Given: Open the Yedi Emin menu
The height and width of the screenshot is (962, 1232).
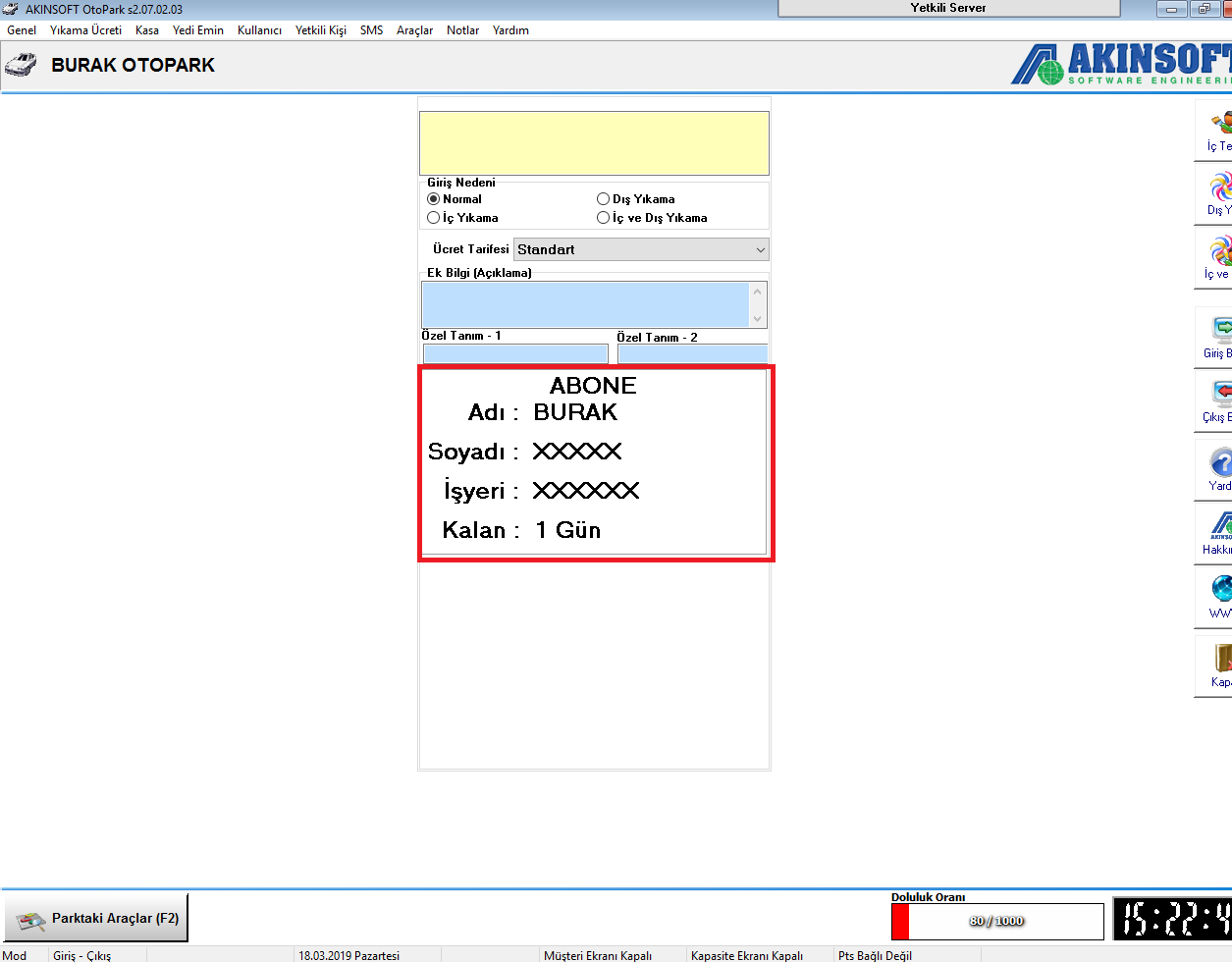Looking at the screenshot, I should click(198, 30).
